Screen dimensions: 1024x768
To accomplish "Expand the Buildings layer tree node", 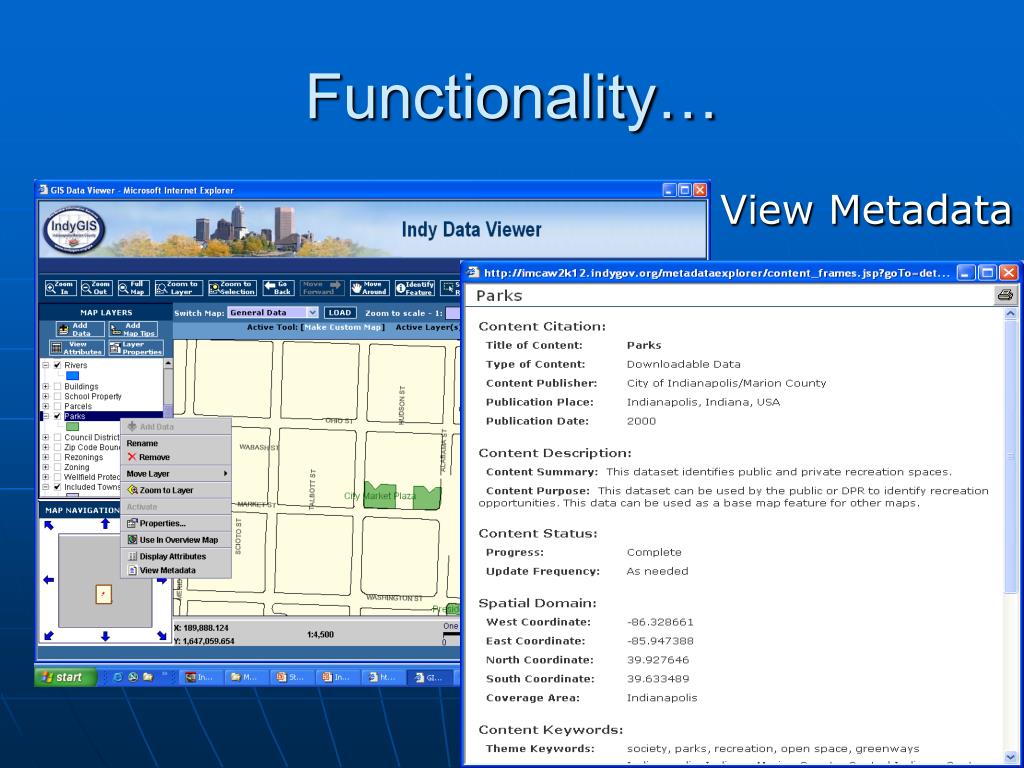I will click(46, 387).
